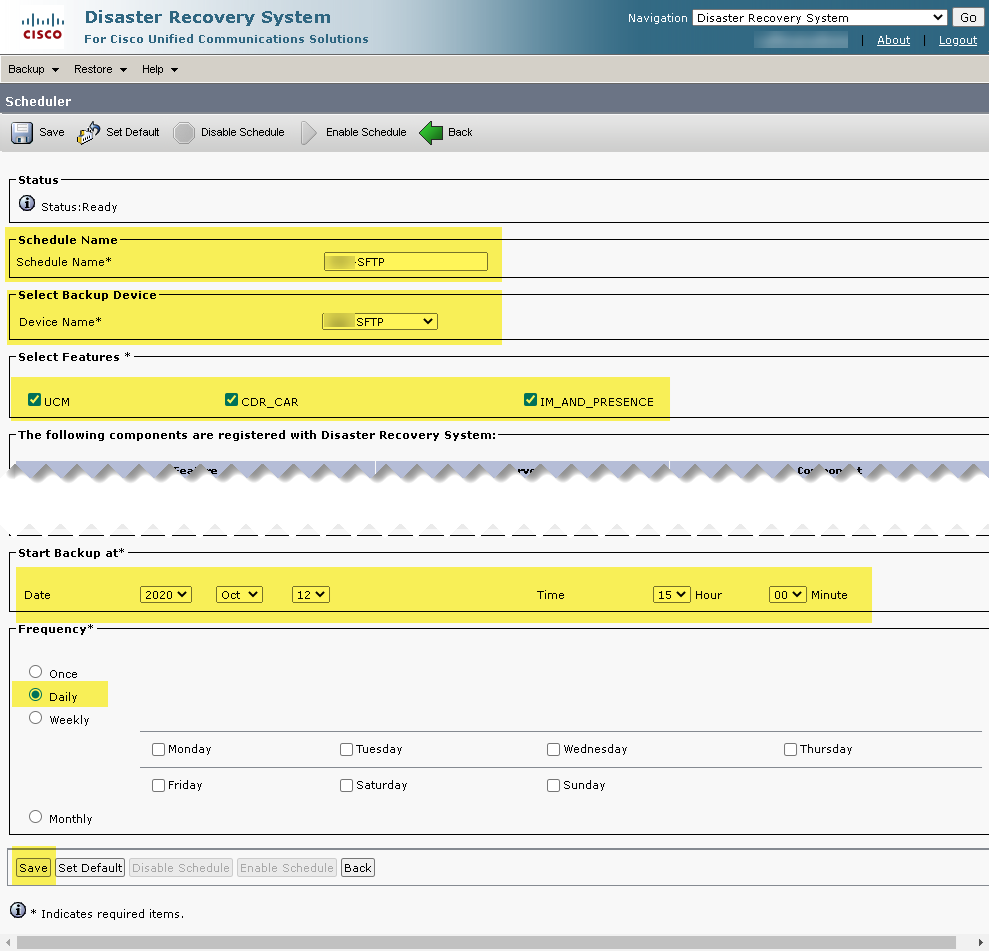Screen dimensions: 989x951
Task: Open the Backup menu
Action: [33, 69]
